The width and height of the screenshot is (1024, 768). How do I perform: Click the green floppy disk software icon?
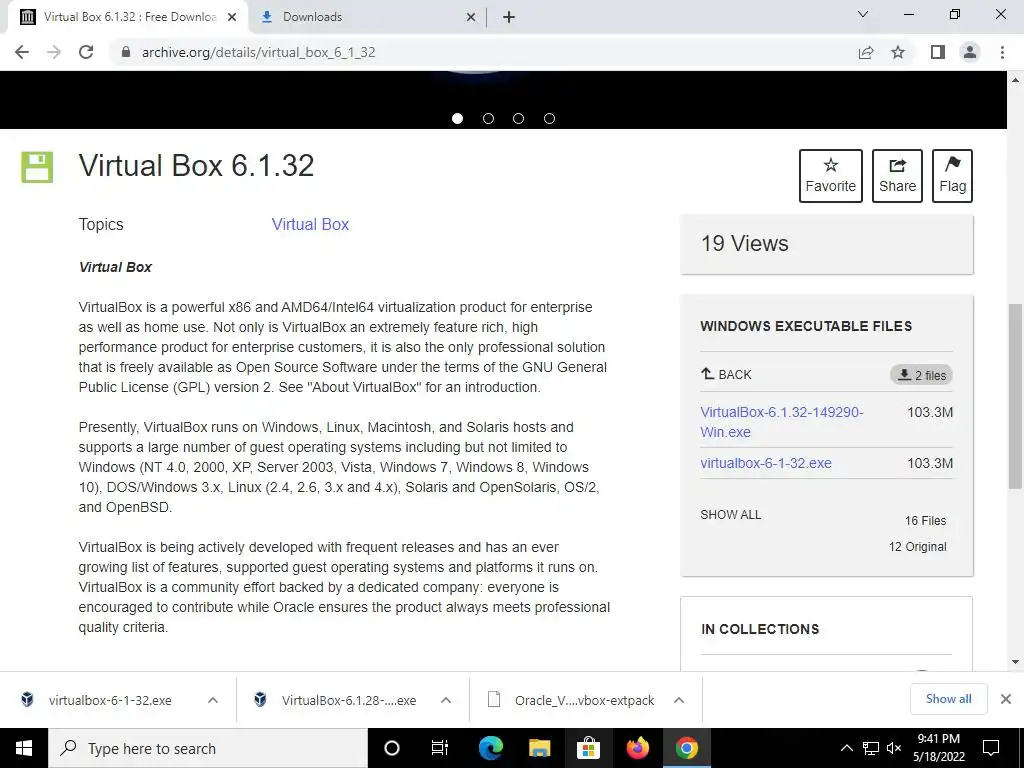37,167
